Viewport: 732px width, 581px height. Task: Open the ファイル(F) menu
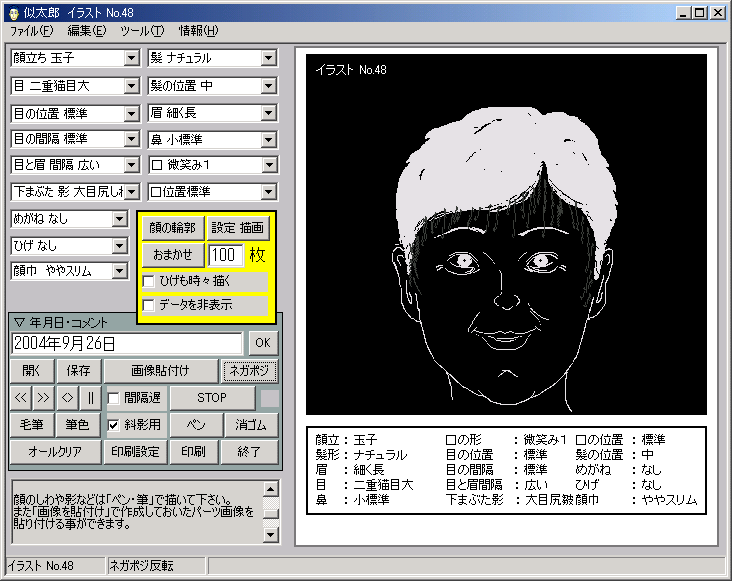coord(32,31)
